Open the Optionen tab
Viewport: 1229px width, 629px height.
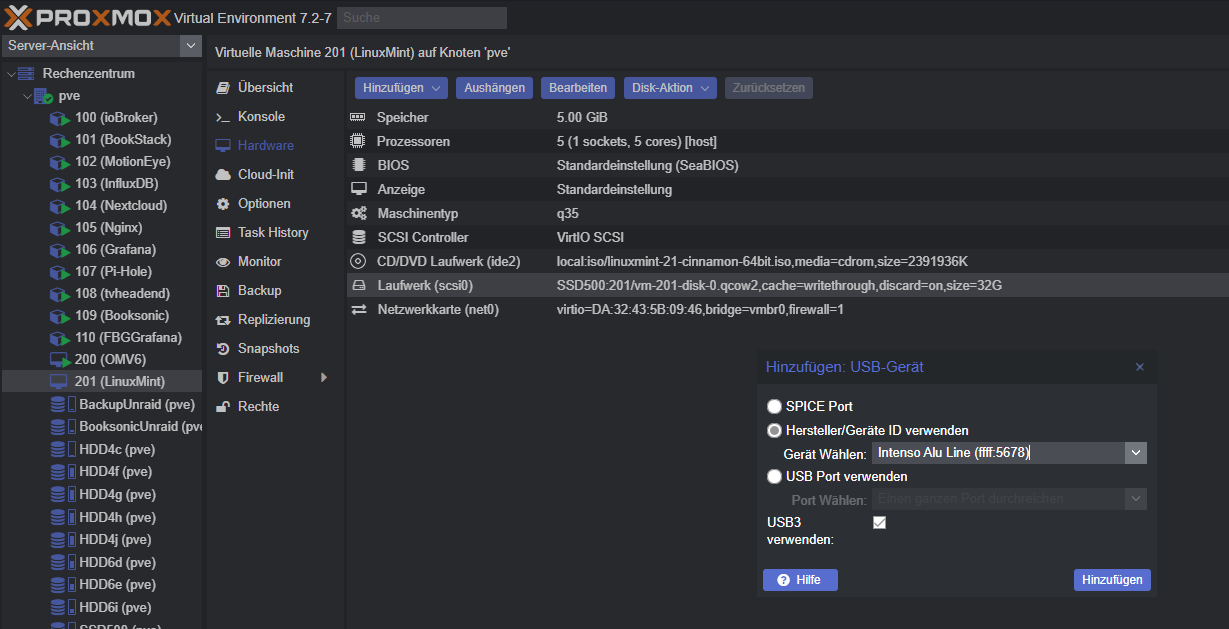point(264,204)
